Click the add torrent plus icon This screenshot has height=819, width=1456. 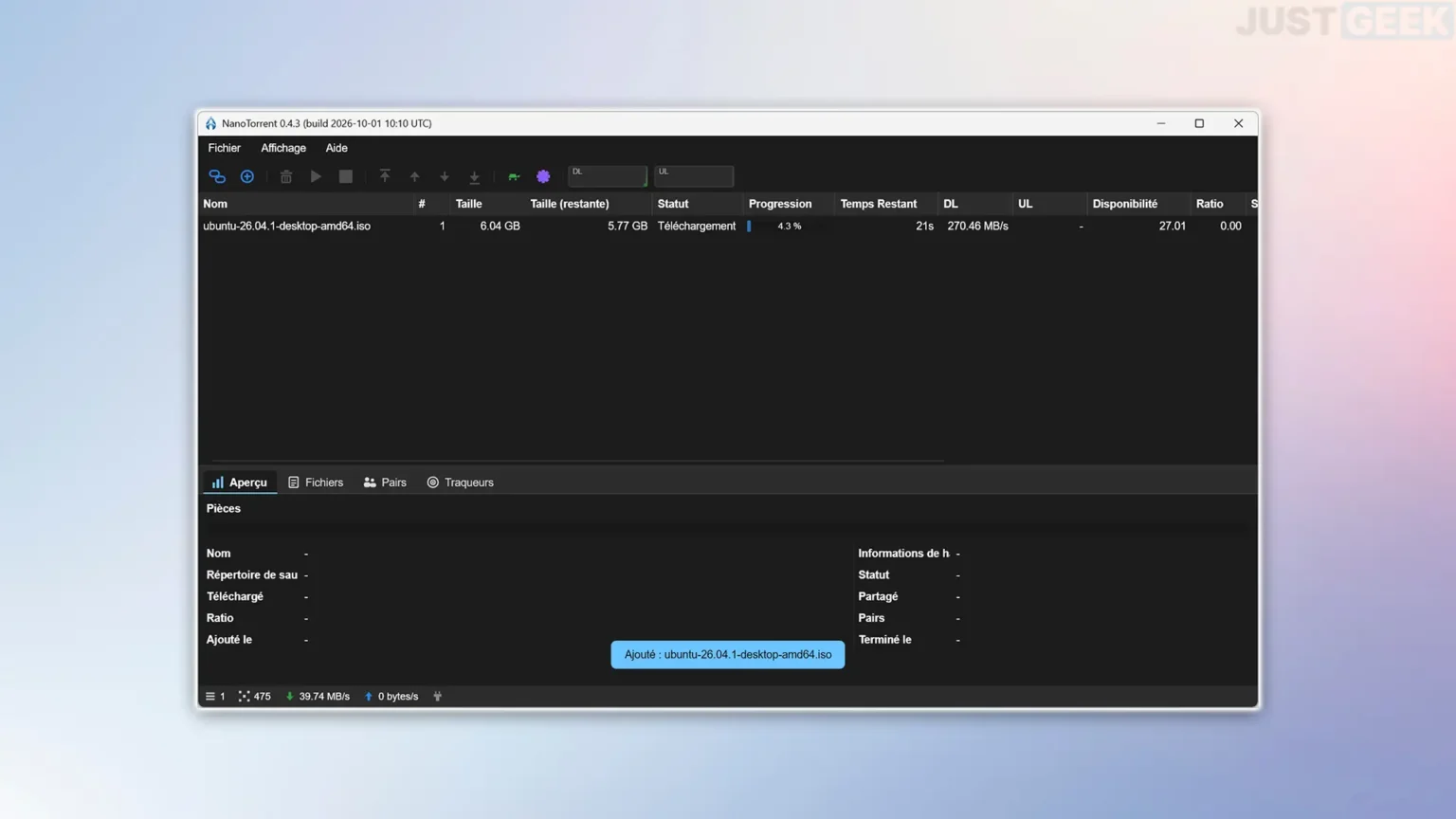[247, 176]
